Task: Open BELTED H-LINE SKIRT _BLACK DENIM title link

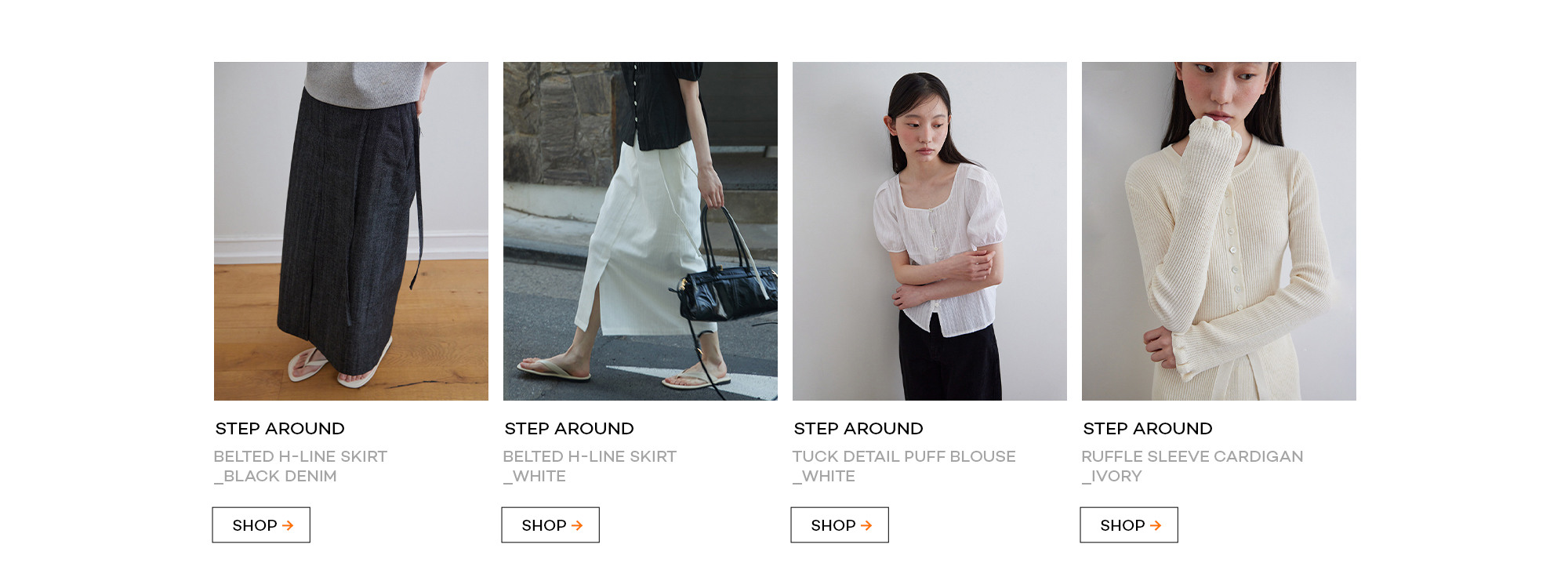Action: 300,466
